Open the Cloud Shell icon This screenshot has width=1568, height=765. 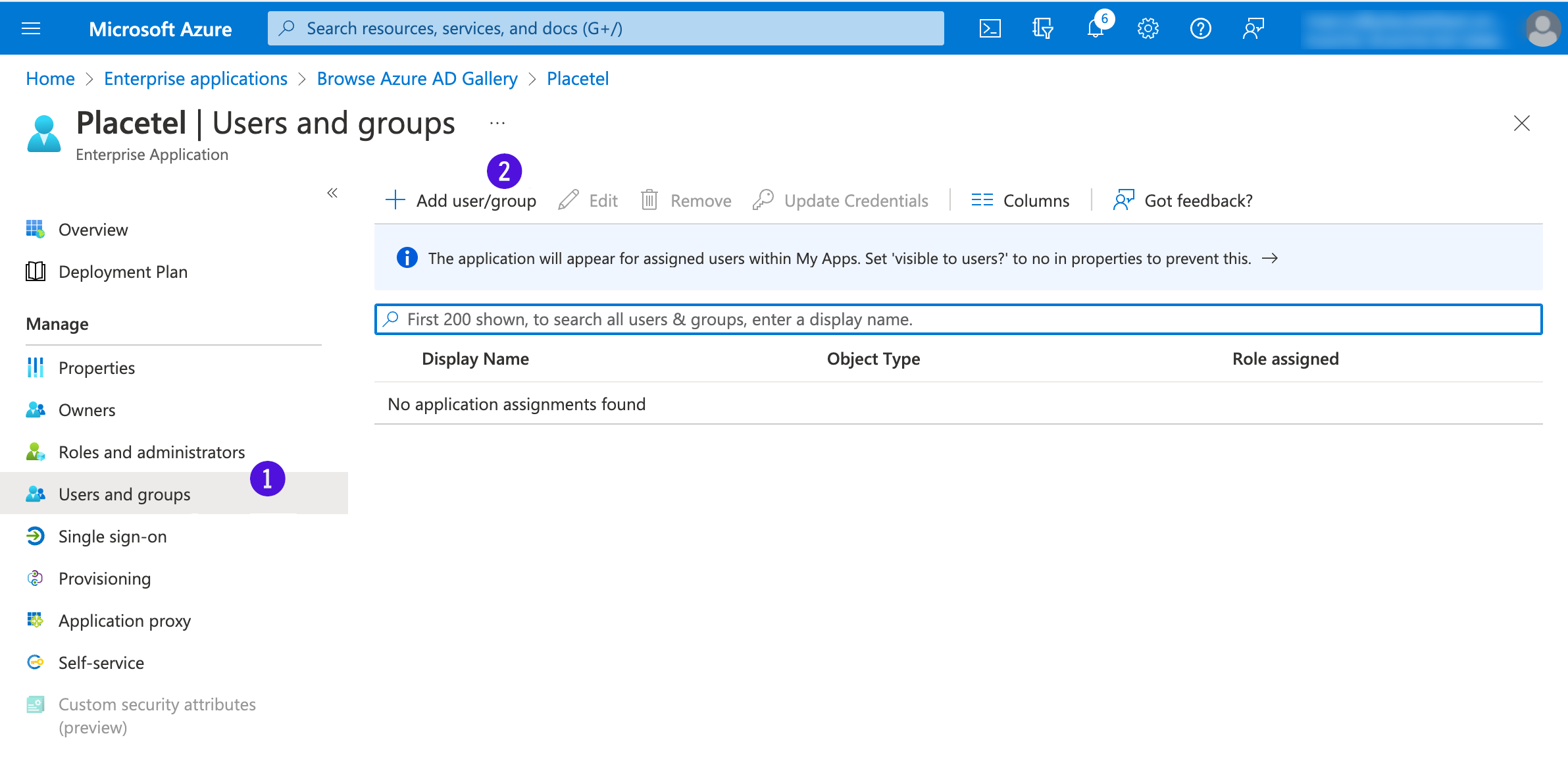pyautogui.click(x=990, y=28)
